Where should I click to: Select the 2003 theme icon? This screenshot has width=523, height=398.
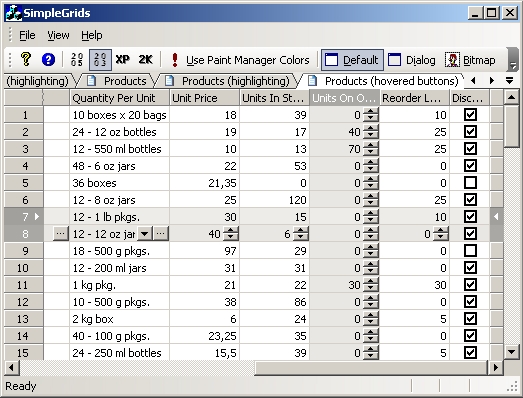(100, 60)
